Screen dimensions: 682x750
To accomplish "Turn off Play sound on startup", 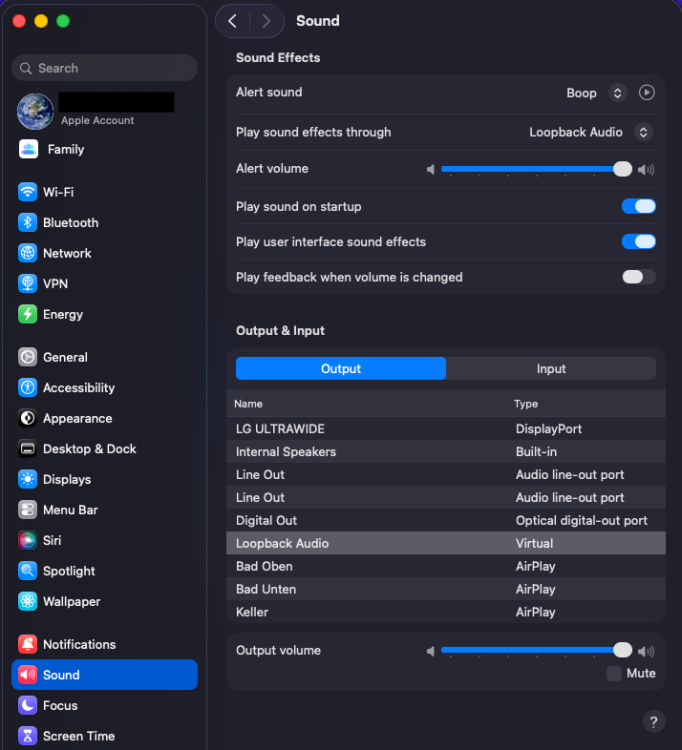I will (638, 207).
